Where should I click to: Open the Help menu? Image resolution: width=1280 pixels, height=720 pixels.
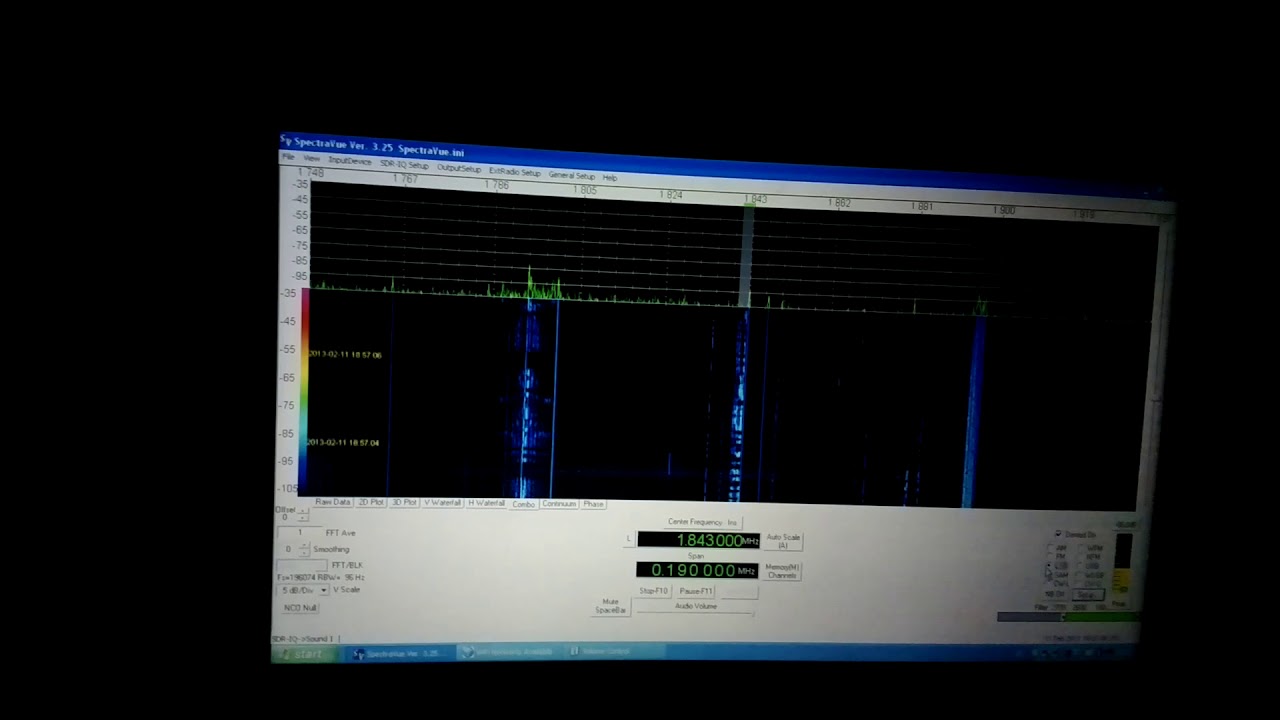click(x=610, y=178)
